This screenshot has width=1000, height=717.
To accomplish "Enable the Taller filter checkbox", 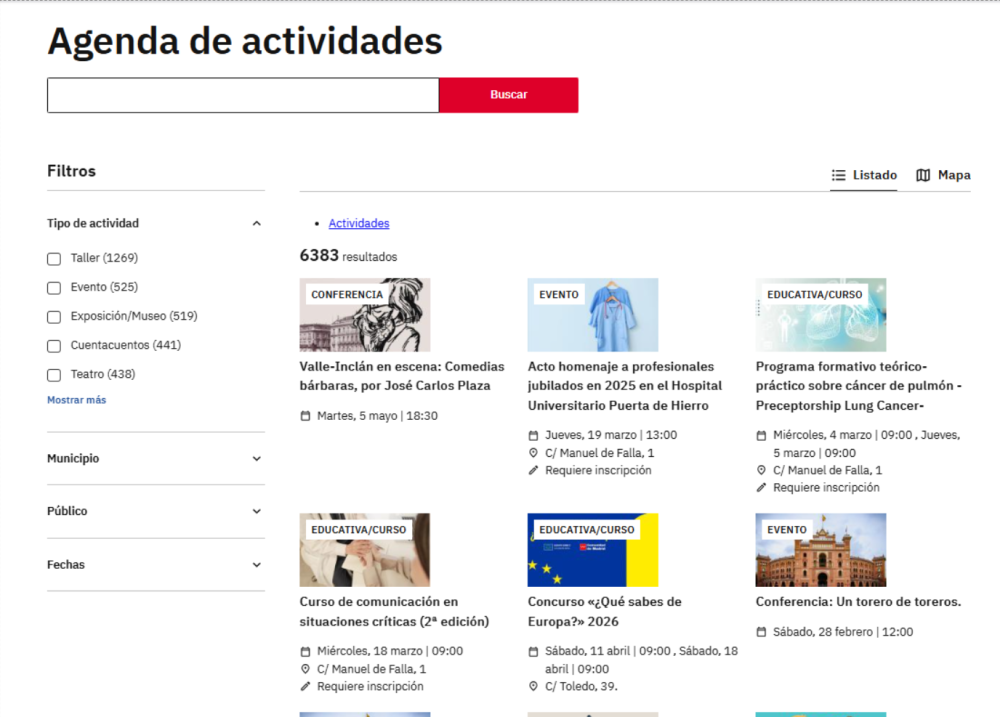I will (53, 258).
